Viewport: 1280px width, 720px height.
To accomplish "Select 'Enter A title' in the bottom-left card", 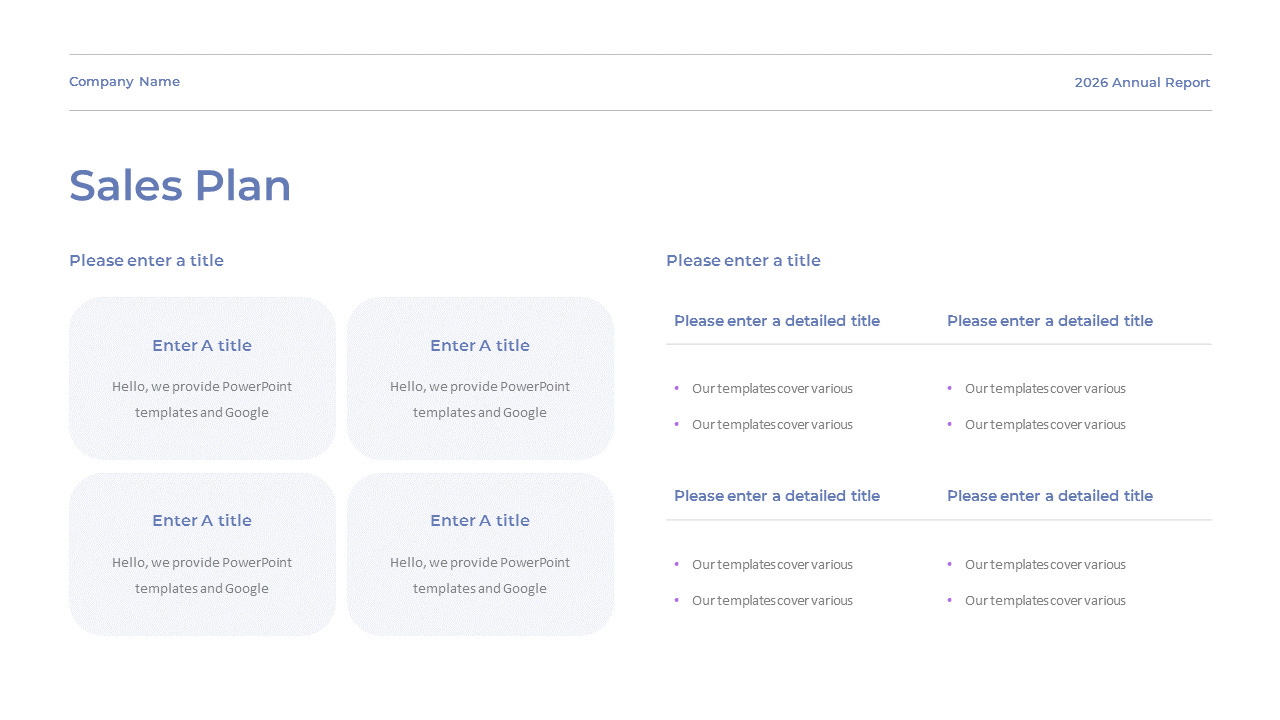I will click(x=202, y=521).
